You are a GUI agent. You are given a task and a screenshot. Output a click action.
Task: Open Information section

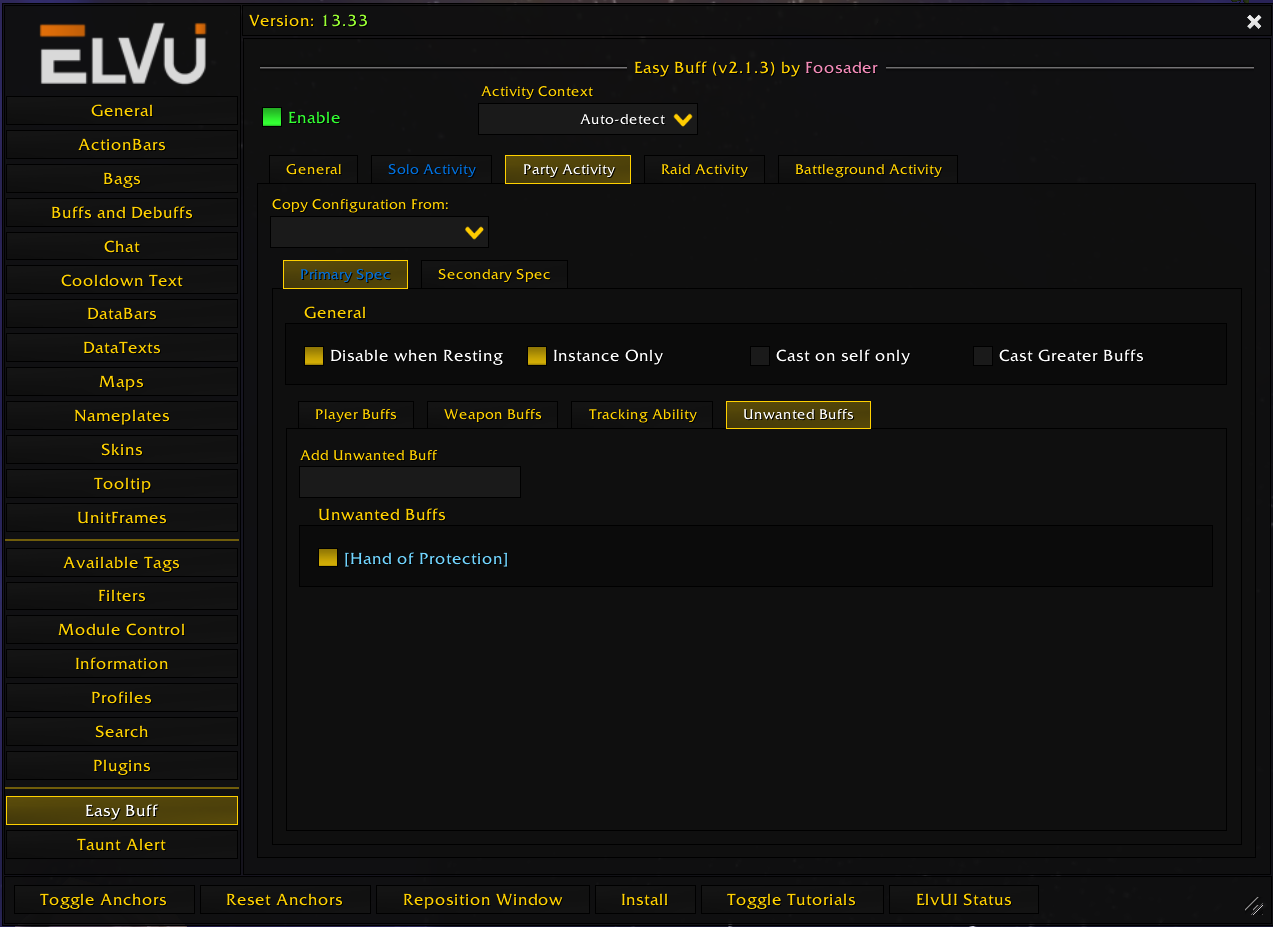[x=122, y=664]
